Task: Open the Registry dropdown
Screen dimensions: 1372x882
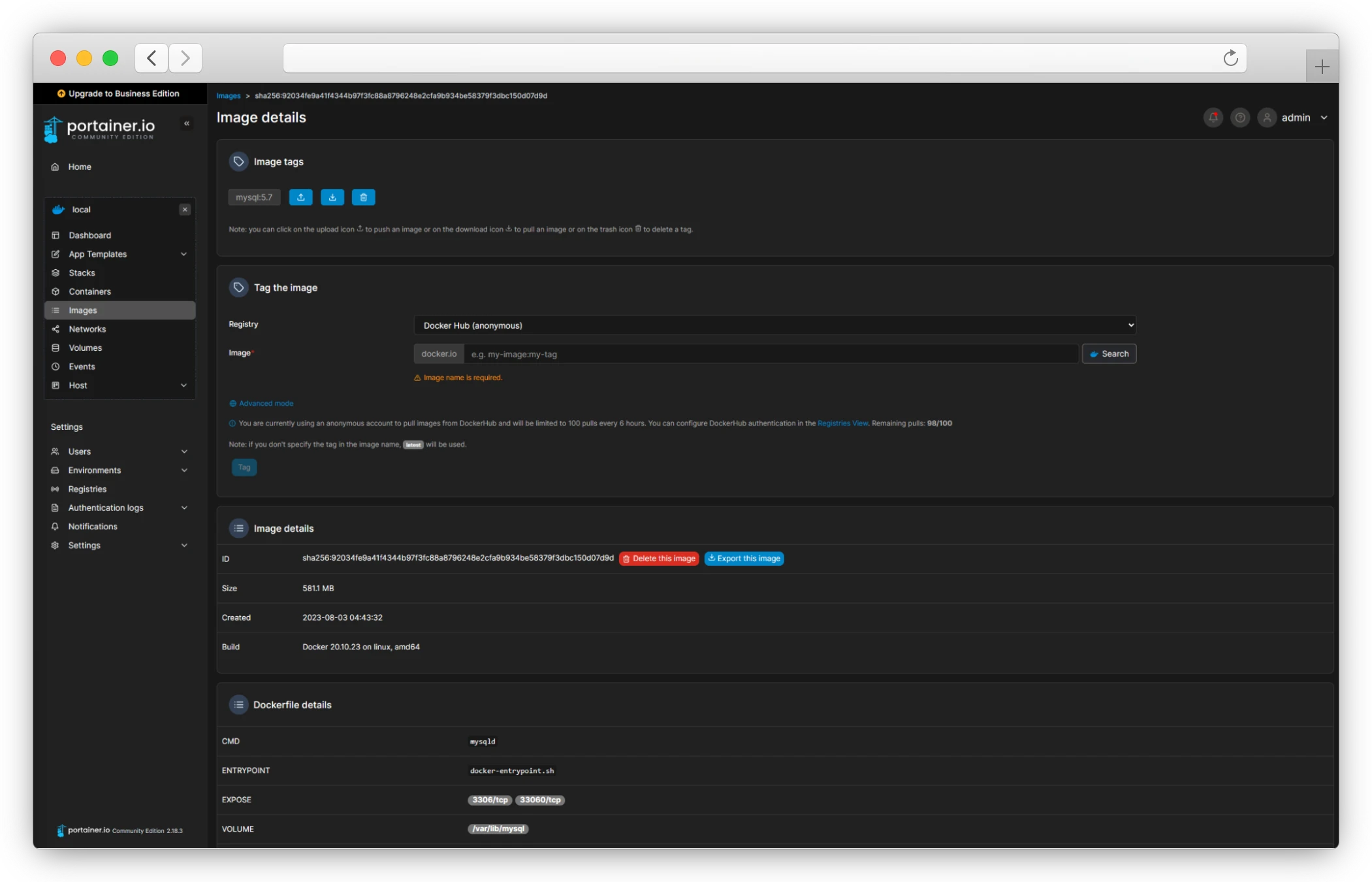Action: 774,325
